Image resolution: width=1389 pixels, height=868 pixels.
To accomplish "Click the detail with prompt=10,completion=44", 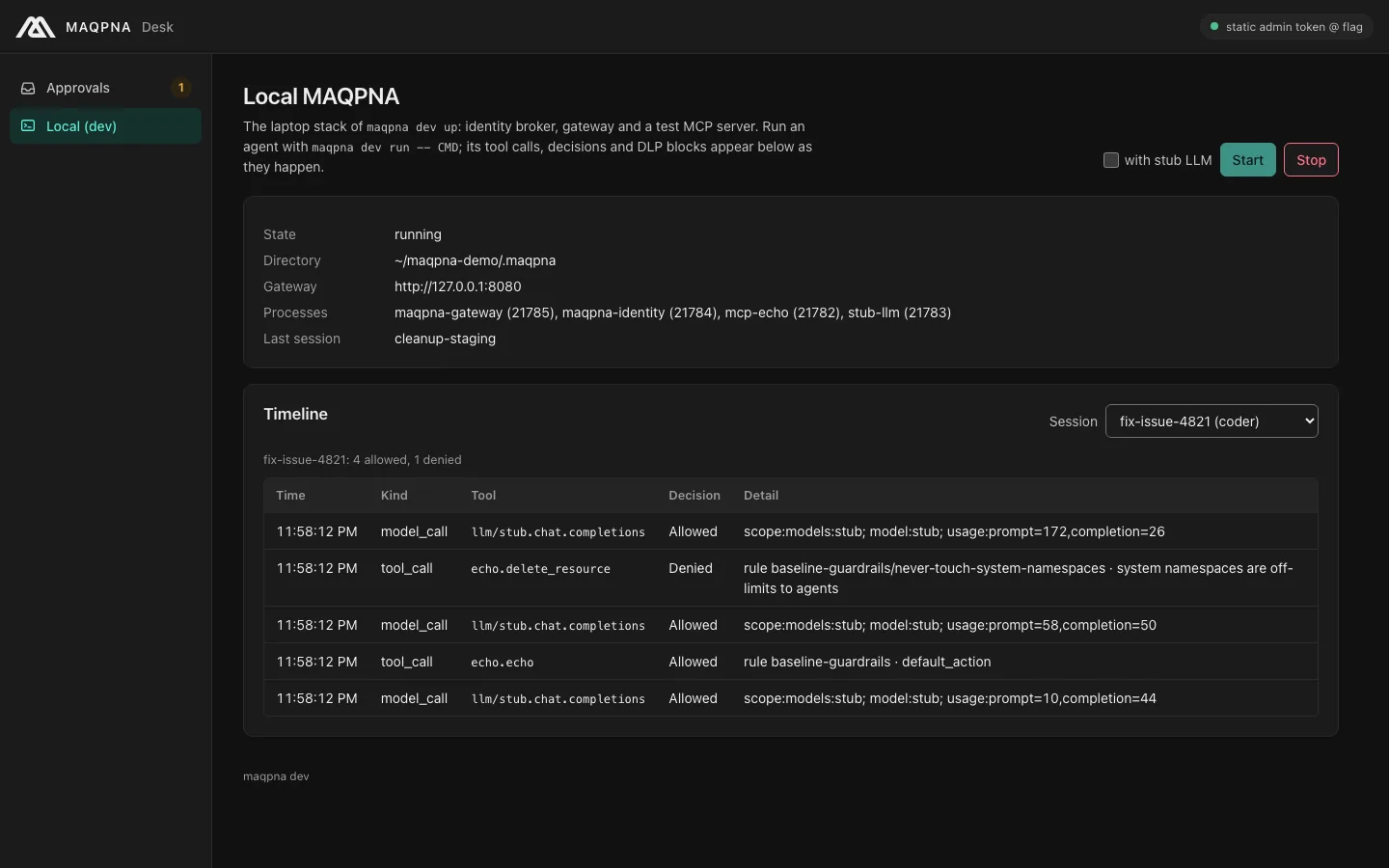I will (x=950, y=698).
